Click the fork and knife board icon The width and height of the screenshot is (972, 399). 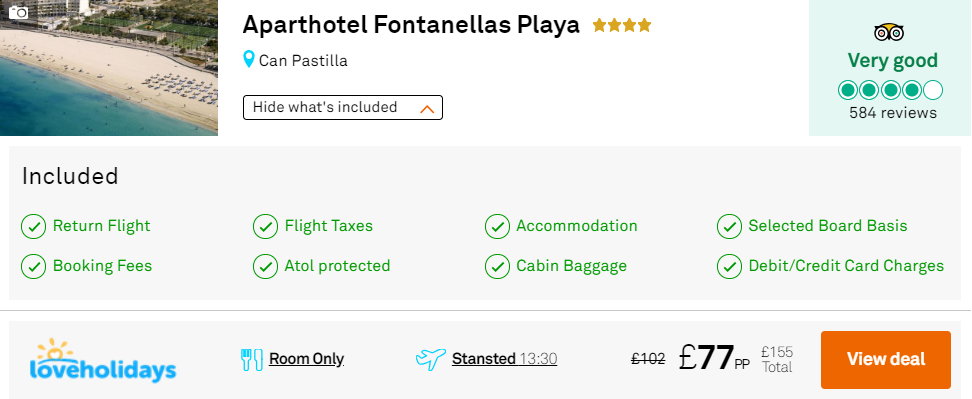(x=252, y=359)
